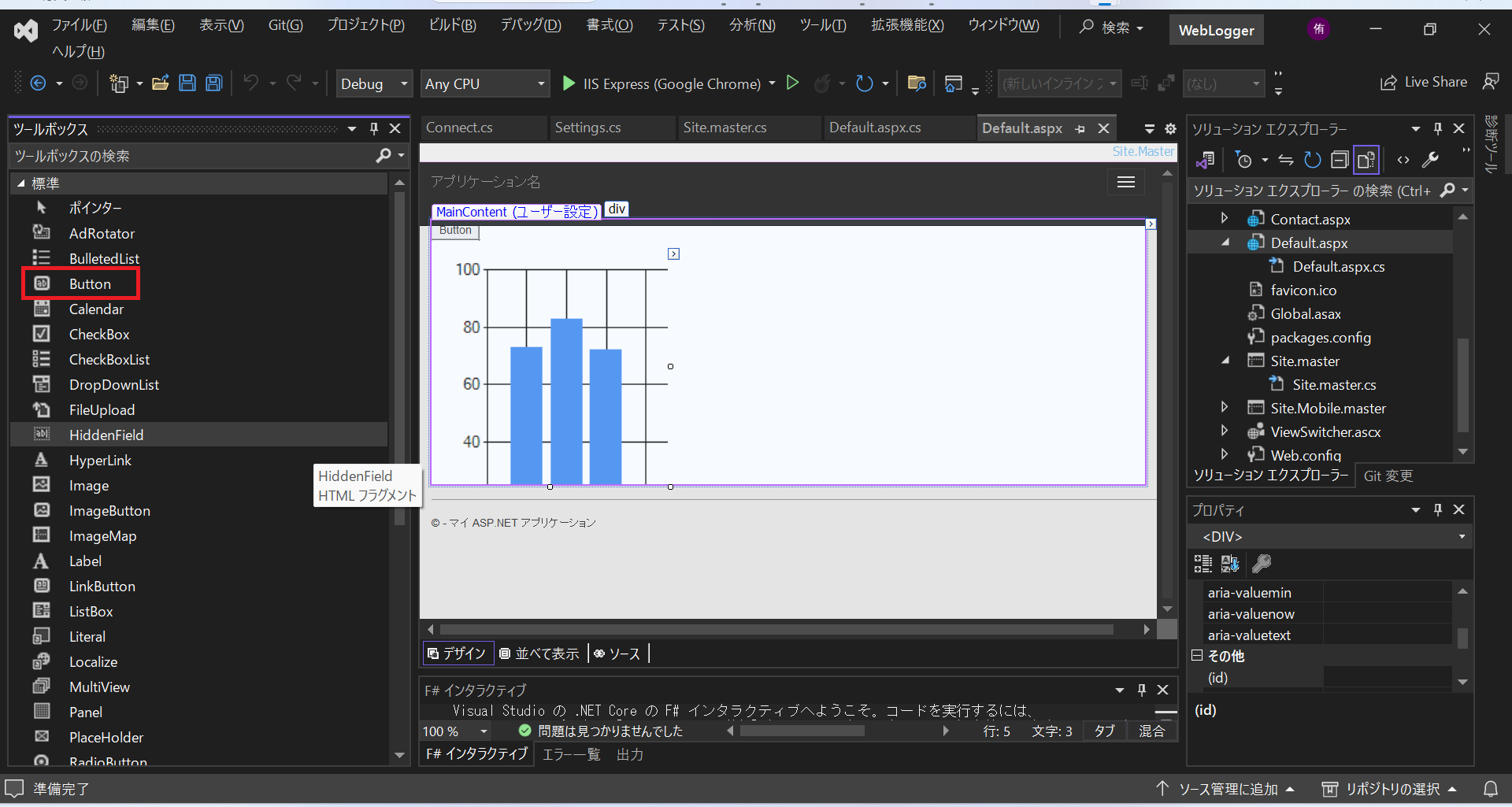Select the CheckBox control in the toolbox
Image resolution: width=1512 pixels, height=807 pixels.
tap(98, 334)
